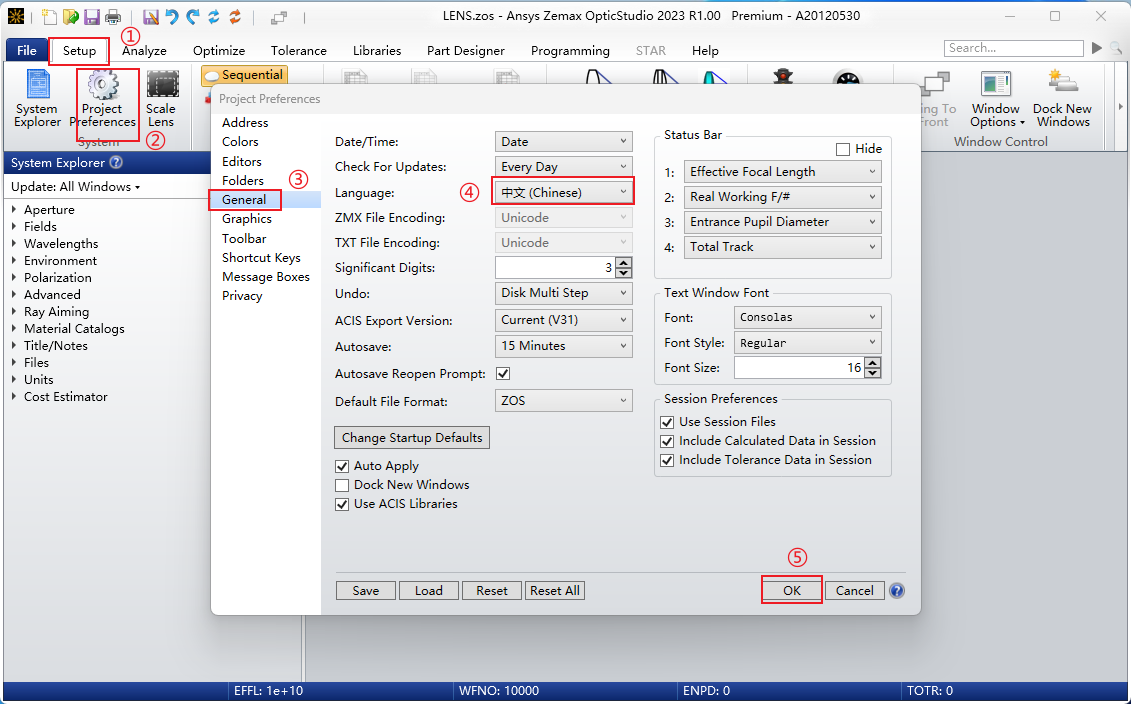Open status bar Effective Focal Length dropdown
The image size is (1131, 704).
pyautogui.click(x=783, y=172)
